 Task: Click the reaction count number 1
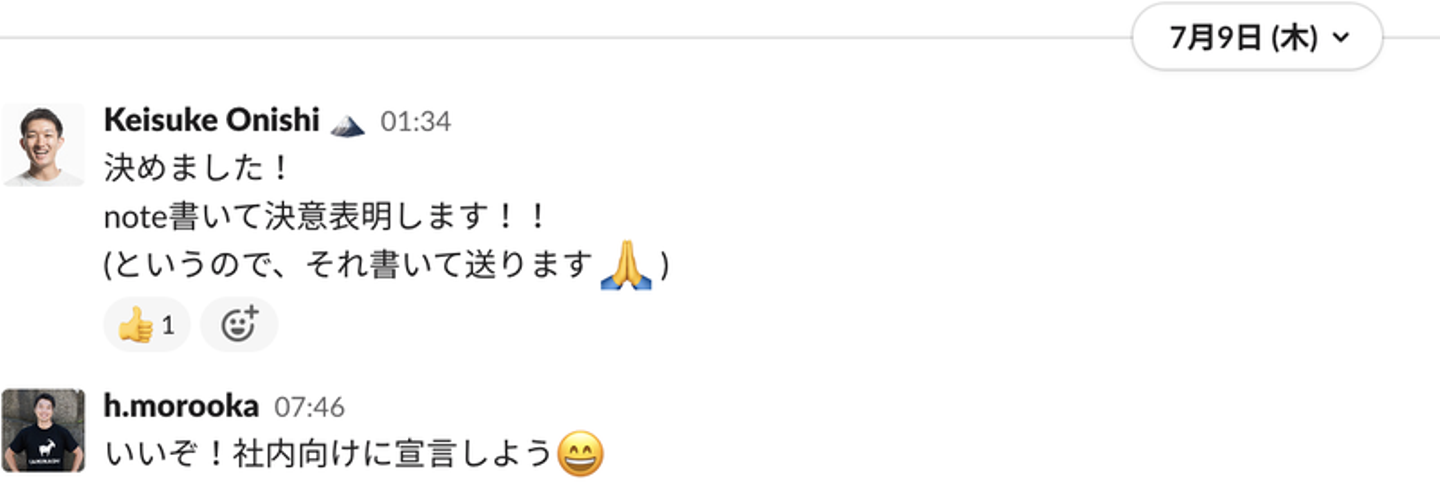coord(168,325)
